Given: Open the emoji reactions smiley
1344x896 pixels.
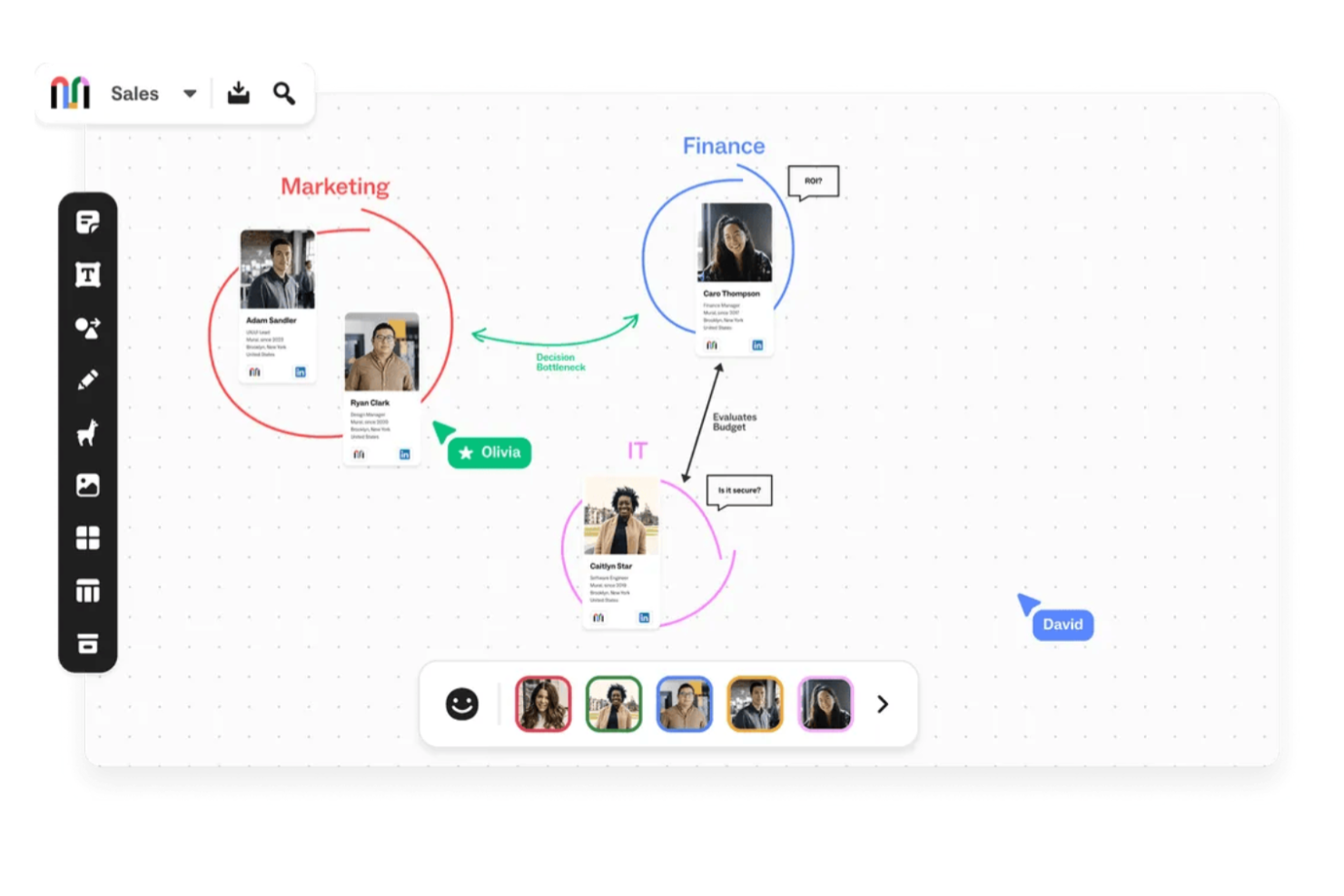Looking at the screenshot, I should [x=462, y=704].
